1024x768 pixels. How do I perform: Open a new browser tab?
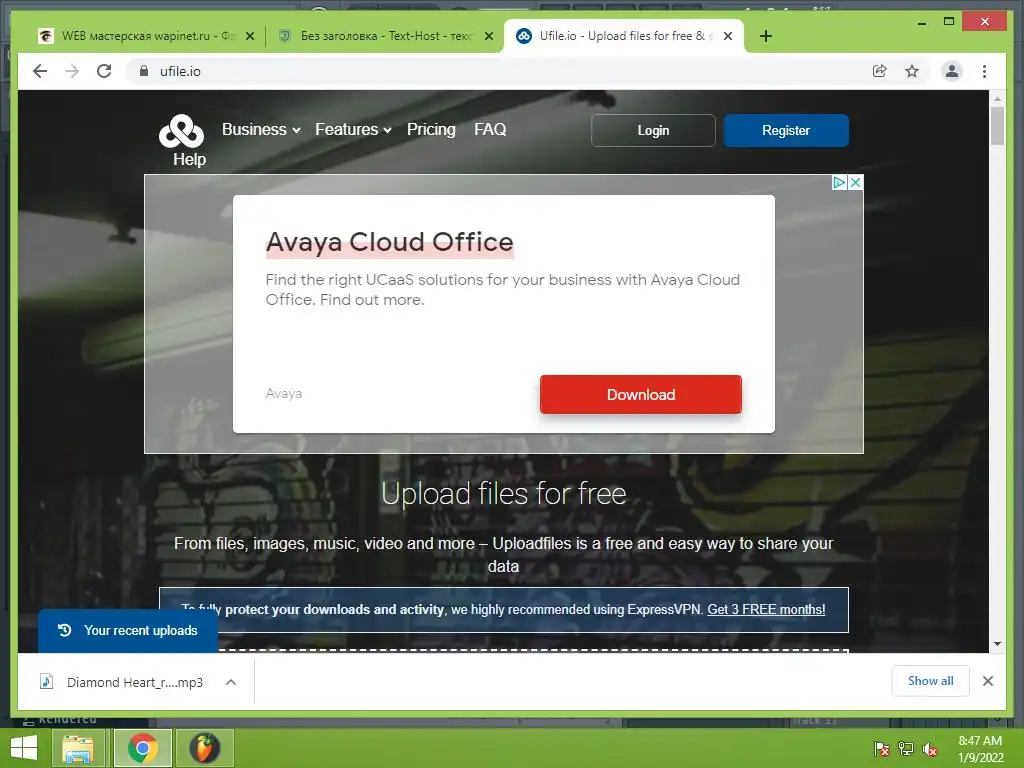765,36
